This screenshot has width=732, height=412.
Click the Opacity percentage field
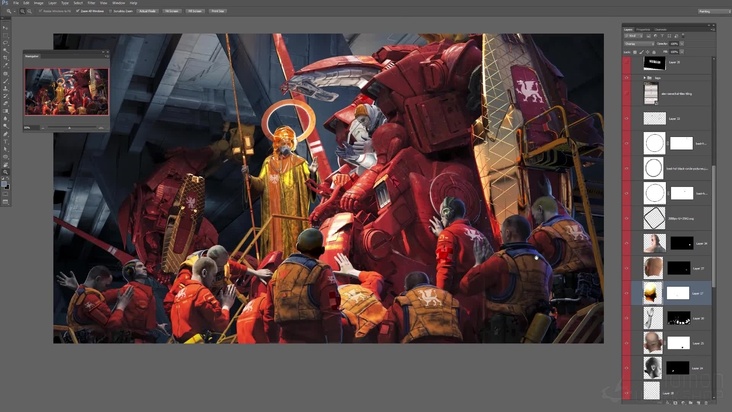674,44
